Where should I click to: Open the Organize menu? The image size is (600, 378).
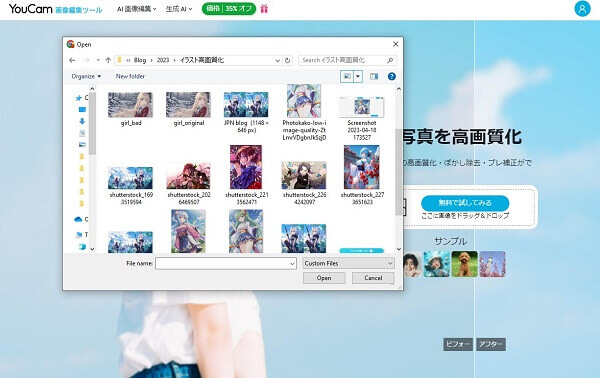pos(86,77)
